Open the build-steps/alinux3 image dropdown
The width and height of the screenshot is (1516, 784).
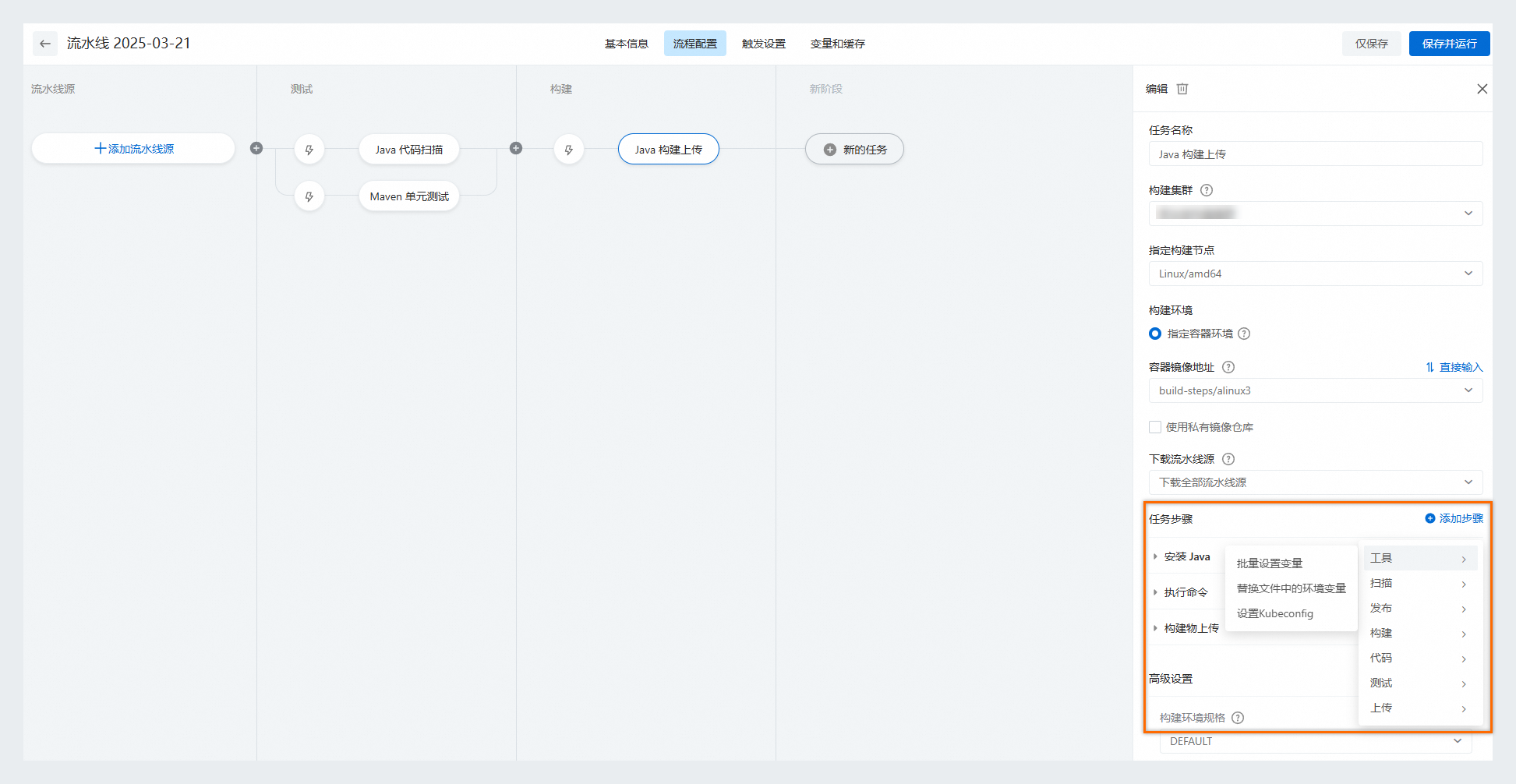pyautogui.click(x=1316, y=390)
